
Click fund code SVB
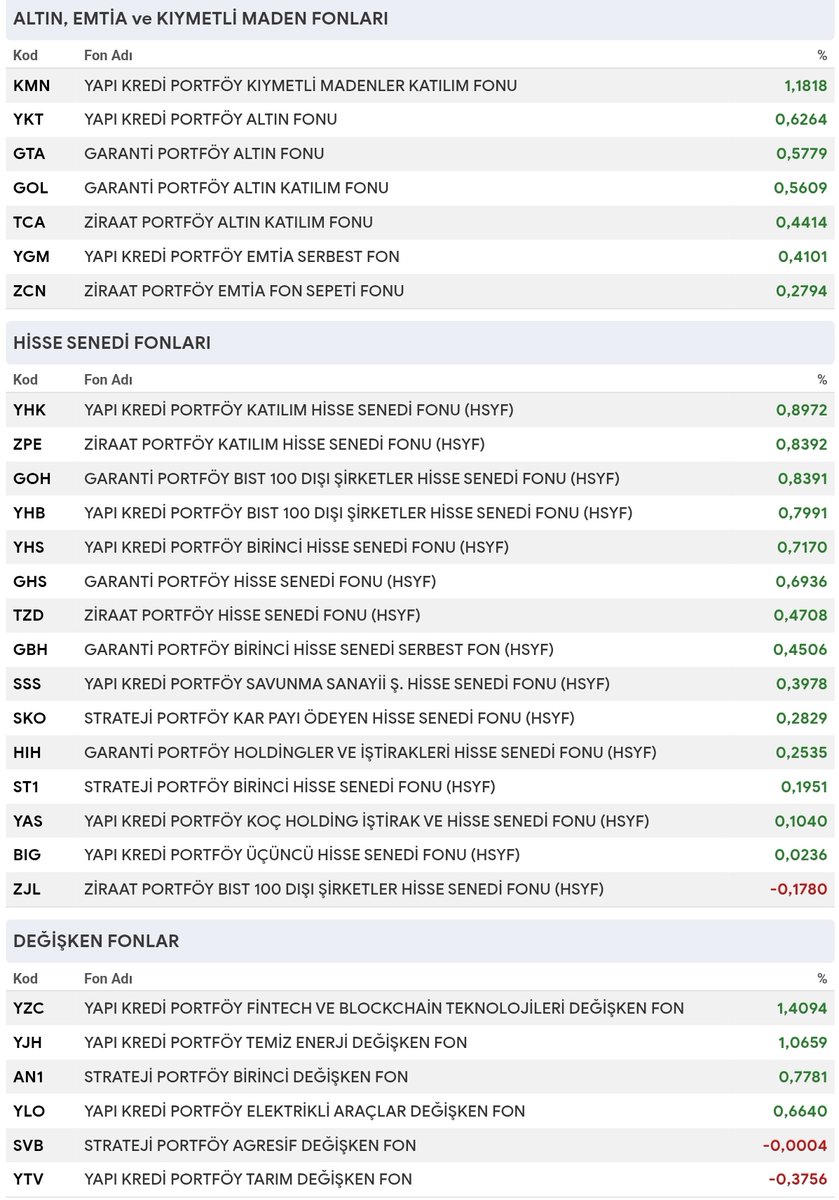[x=29, y=1145]
